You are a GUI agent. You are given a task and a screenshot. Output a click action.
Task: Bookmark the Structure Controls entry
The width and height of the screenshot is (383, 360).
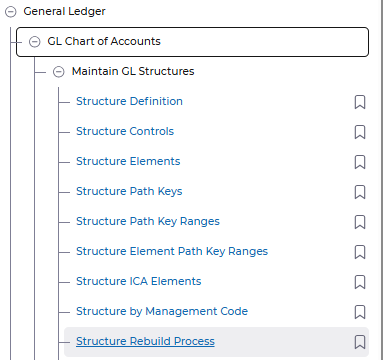(360, 132)
